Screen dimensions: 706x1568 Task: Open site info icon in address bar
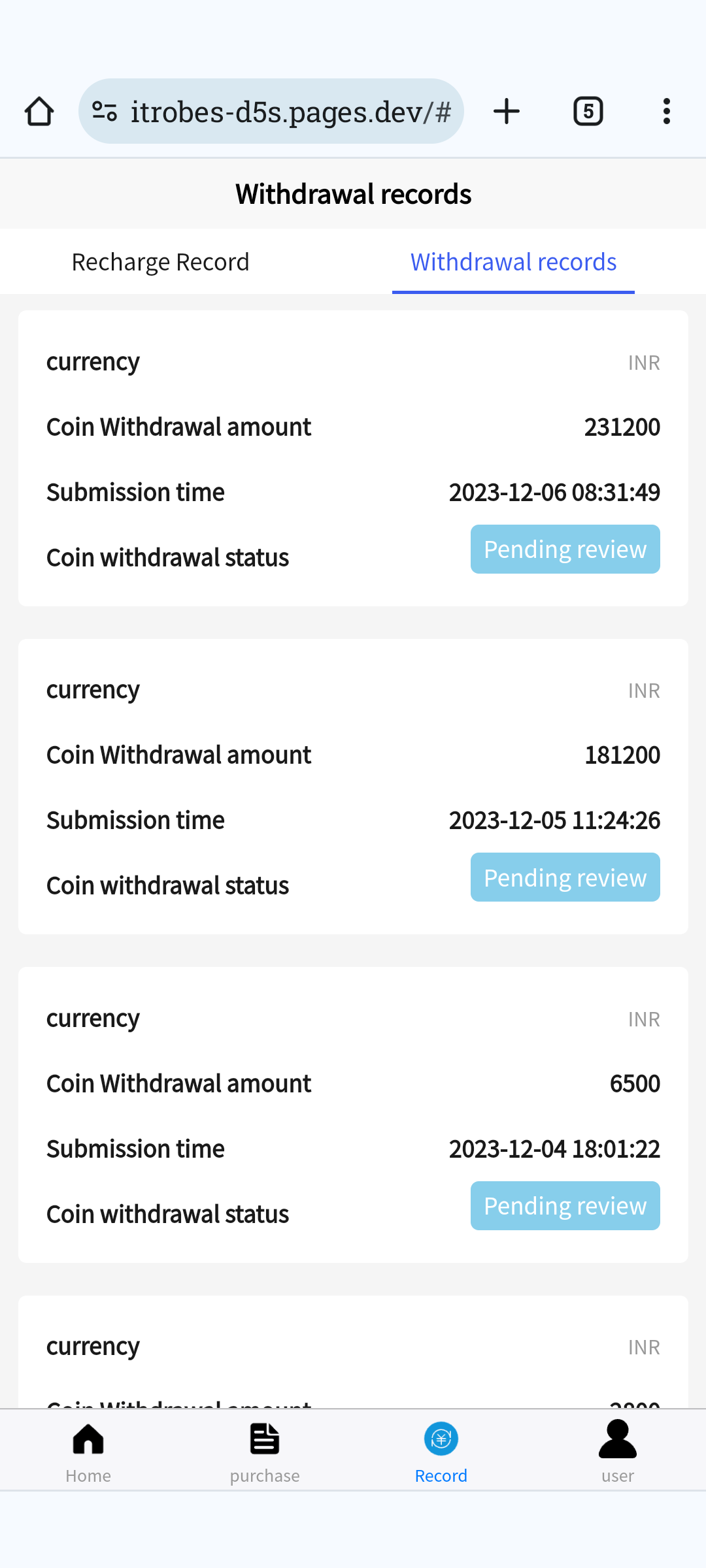click(105, 112)
